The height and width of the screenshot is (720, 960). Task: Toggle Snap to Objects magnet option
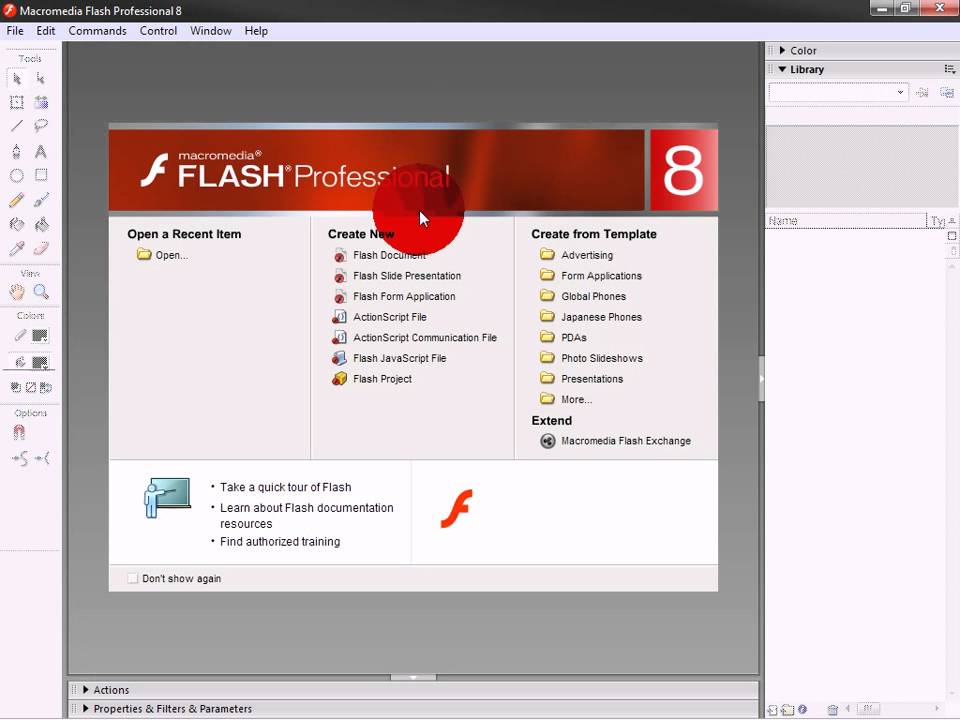point(19,433)
